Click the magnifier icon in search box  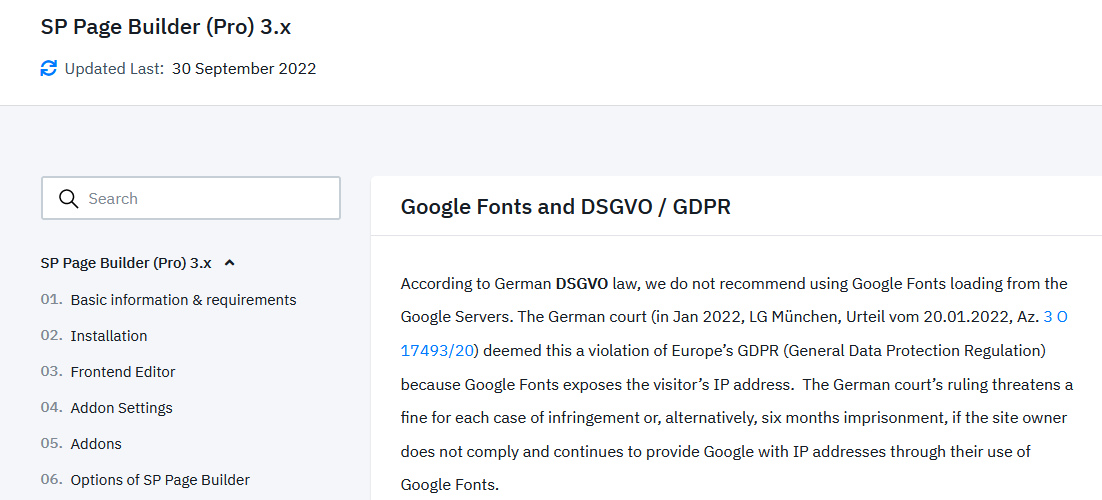(69, 198)
